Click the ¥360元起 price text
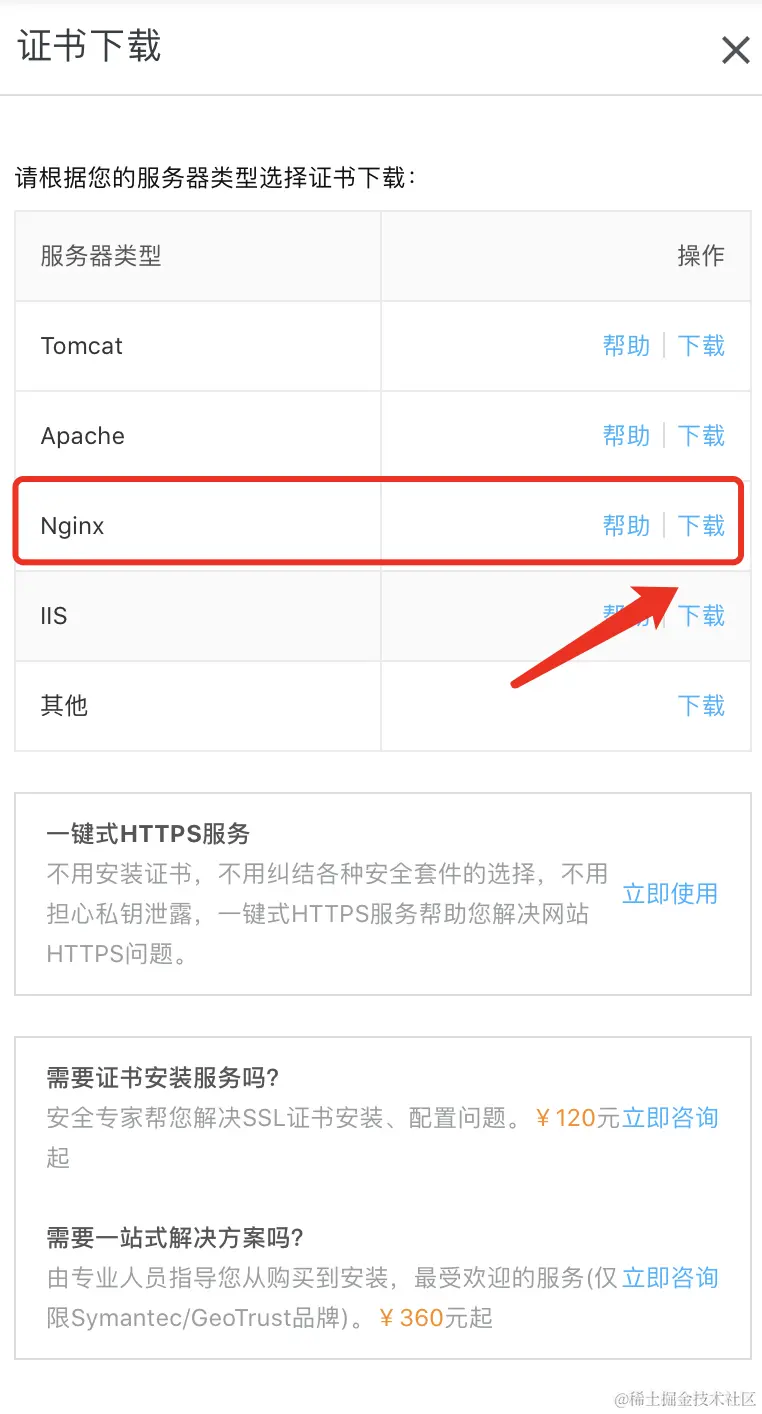The width and height of the screenshot is (762, 1414). pos(436,1318)
